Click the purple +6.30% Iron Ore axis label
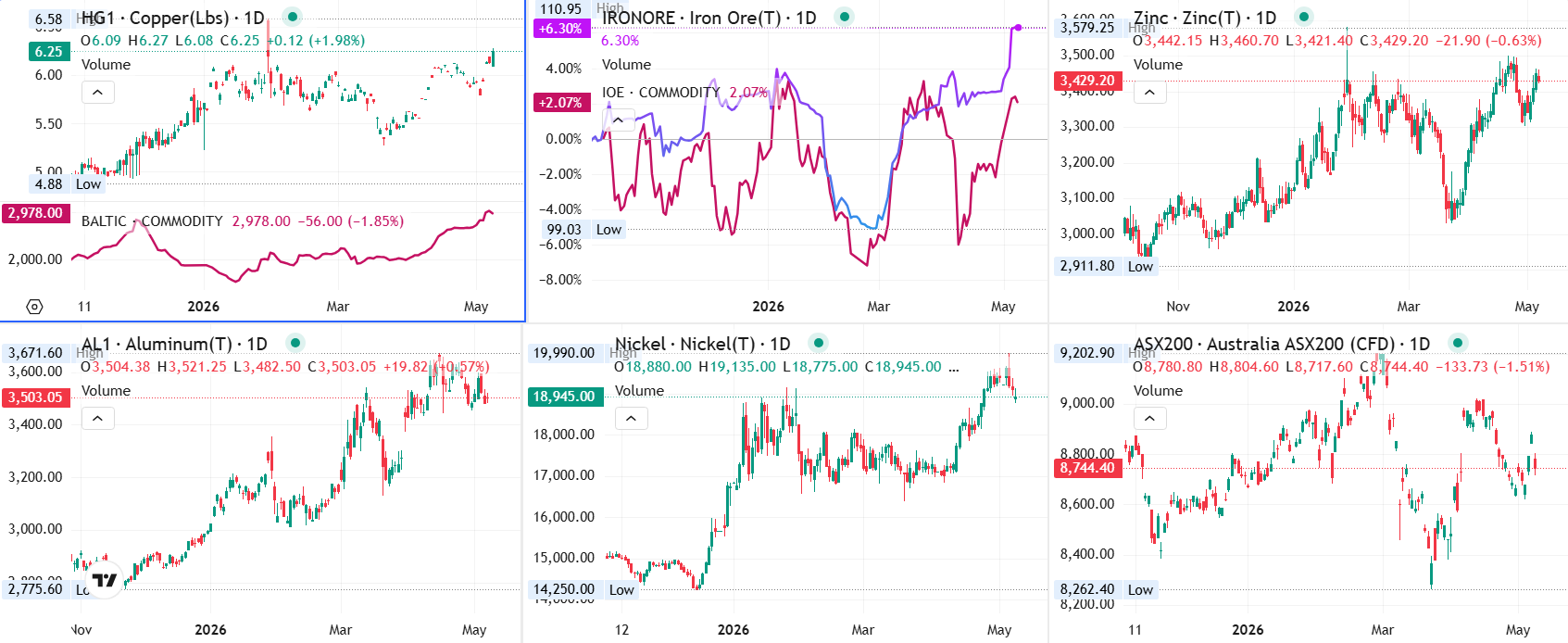 (x=561, y=29)
